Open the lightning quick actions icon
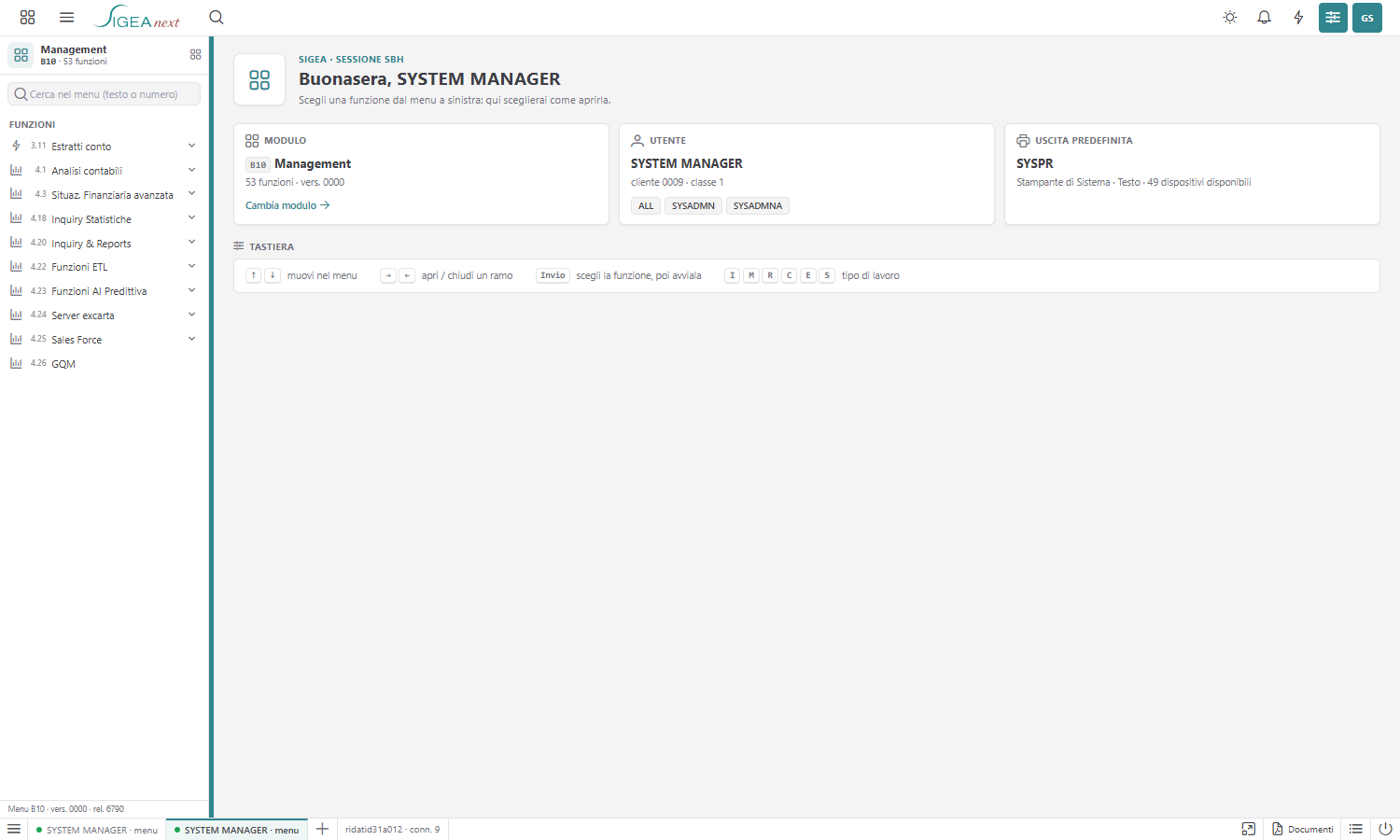 point(1298,18)
